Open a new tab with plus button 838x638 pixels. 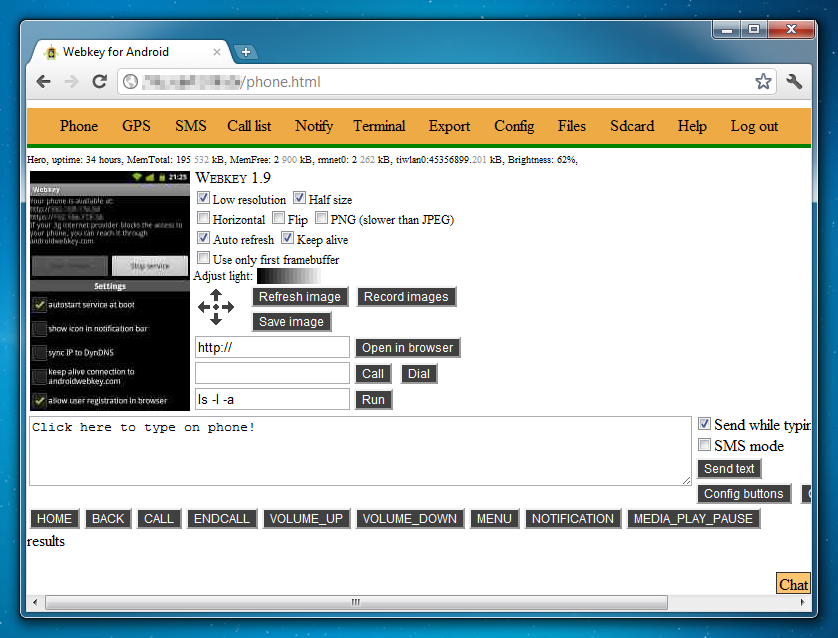245,52
